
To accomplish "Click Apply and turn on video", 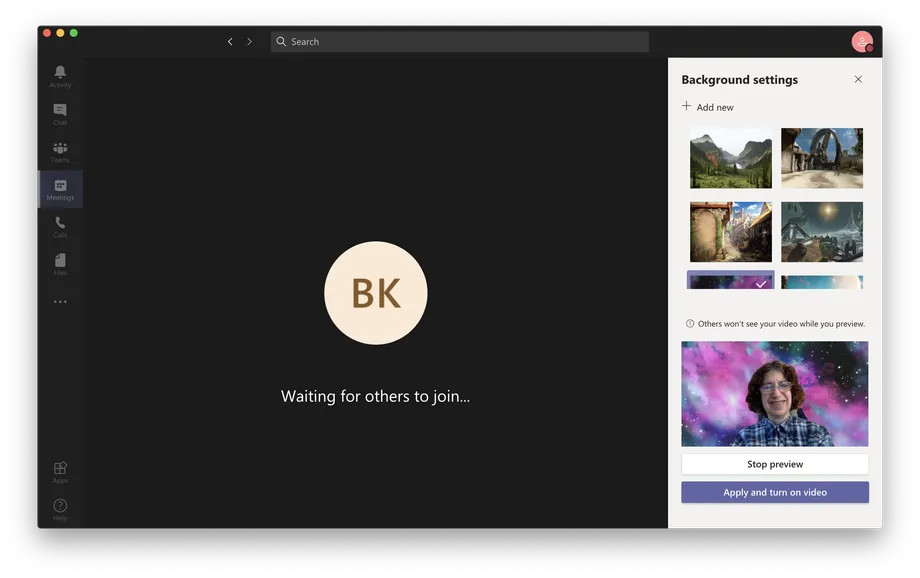I will click(x=774, y=492).
